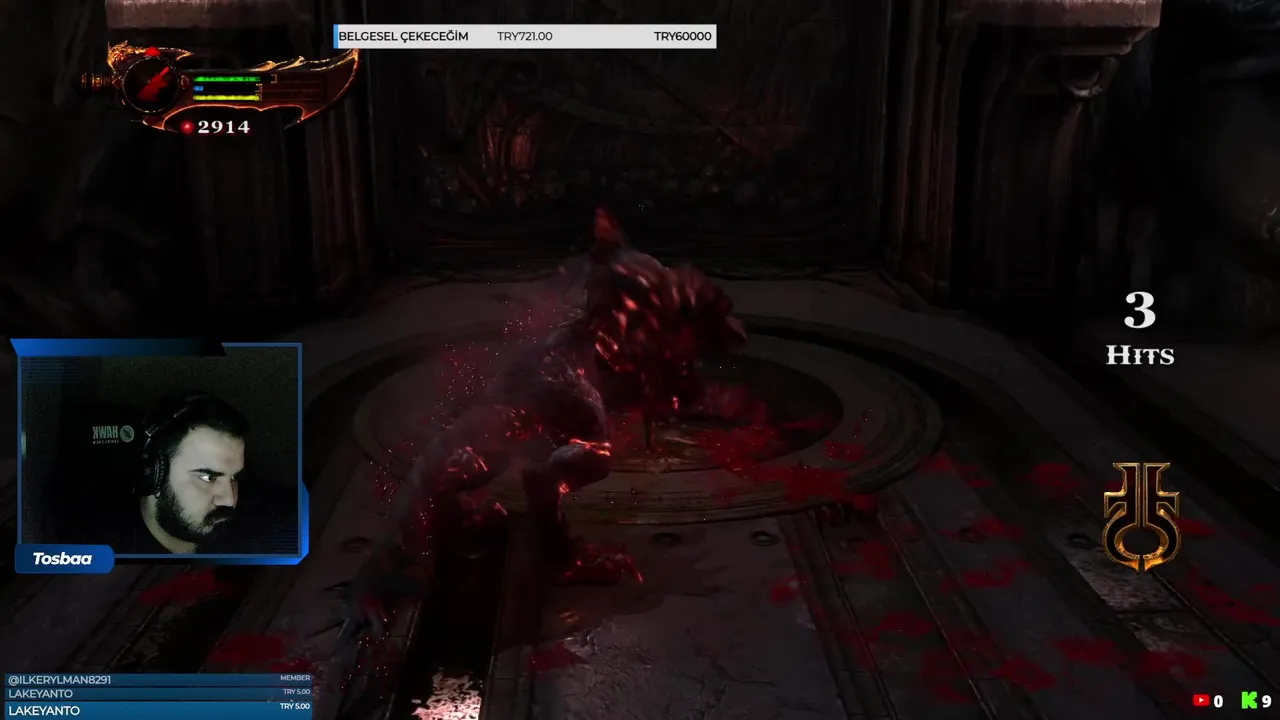The width and height of the screenshot is (1280, 720).
Task: Click the red orb count 2914
Action: coord(223,127)
